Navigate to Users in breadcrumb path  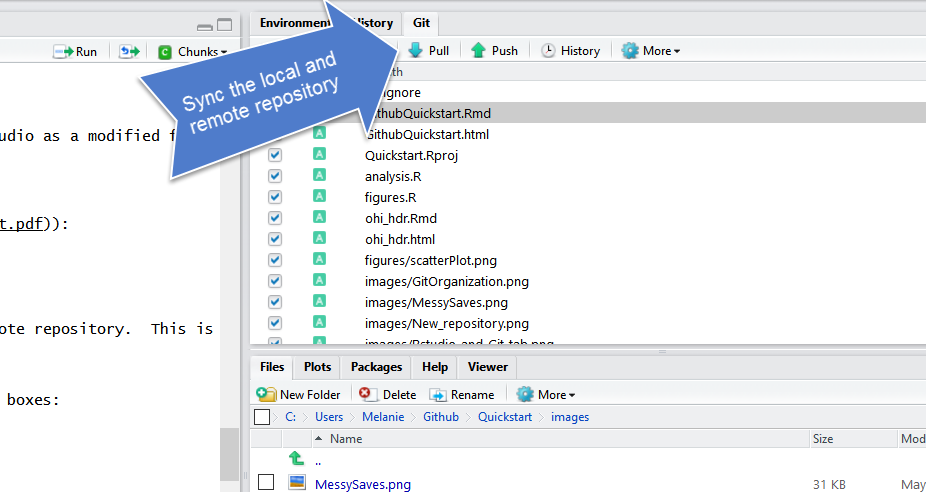329,417
